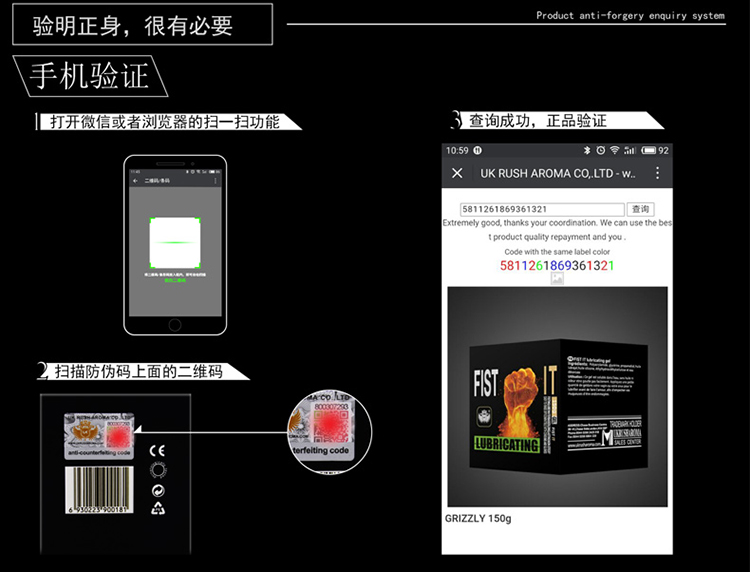Close the UK RUSH AROMA web page
The image size is (750, 572).
(x=457, y=173)
